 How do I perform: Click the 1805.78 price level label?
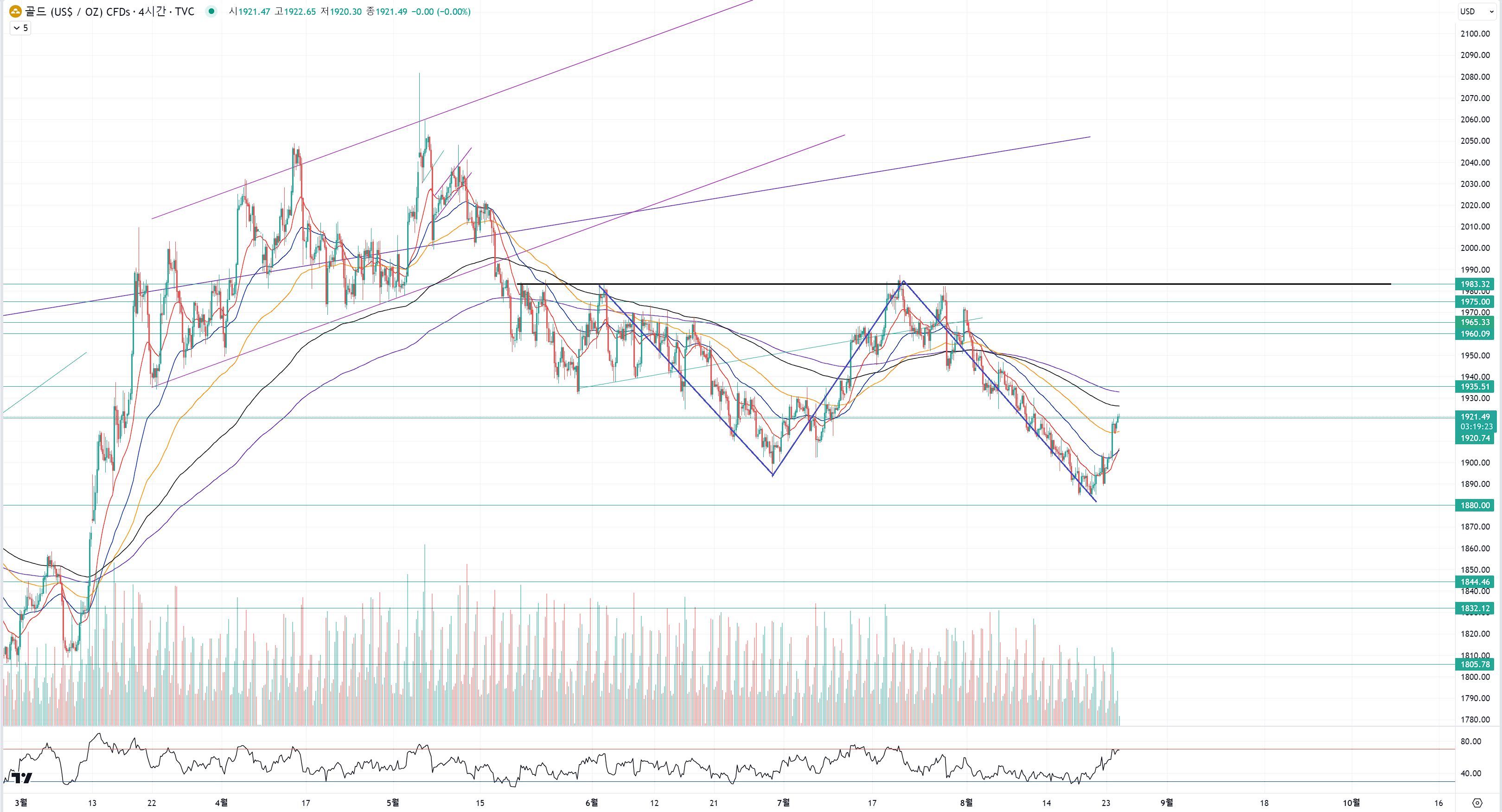click(1475, 664)
